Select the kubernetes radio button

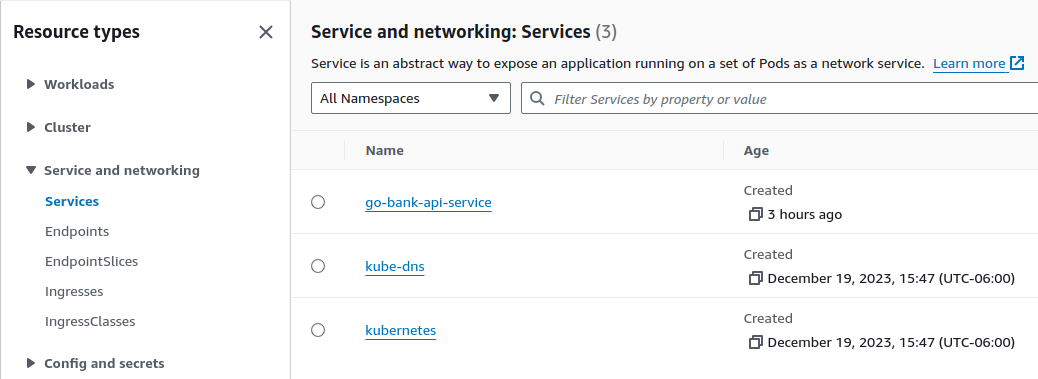click(318, 330)
